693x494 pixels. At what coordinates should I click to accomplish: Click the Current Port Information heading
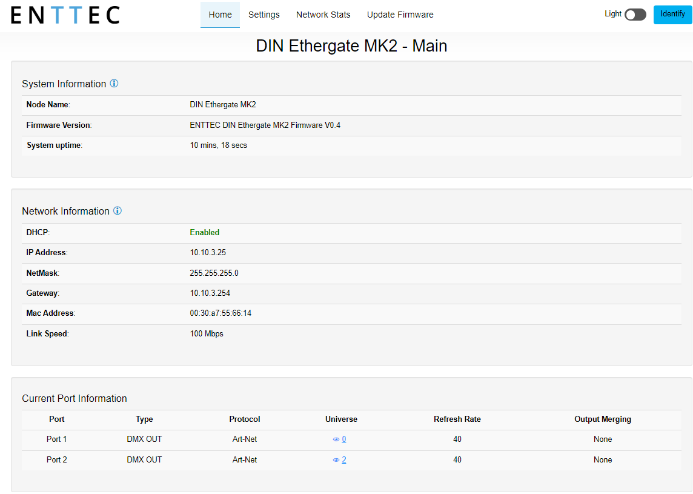[74, 399]
